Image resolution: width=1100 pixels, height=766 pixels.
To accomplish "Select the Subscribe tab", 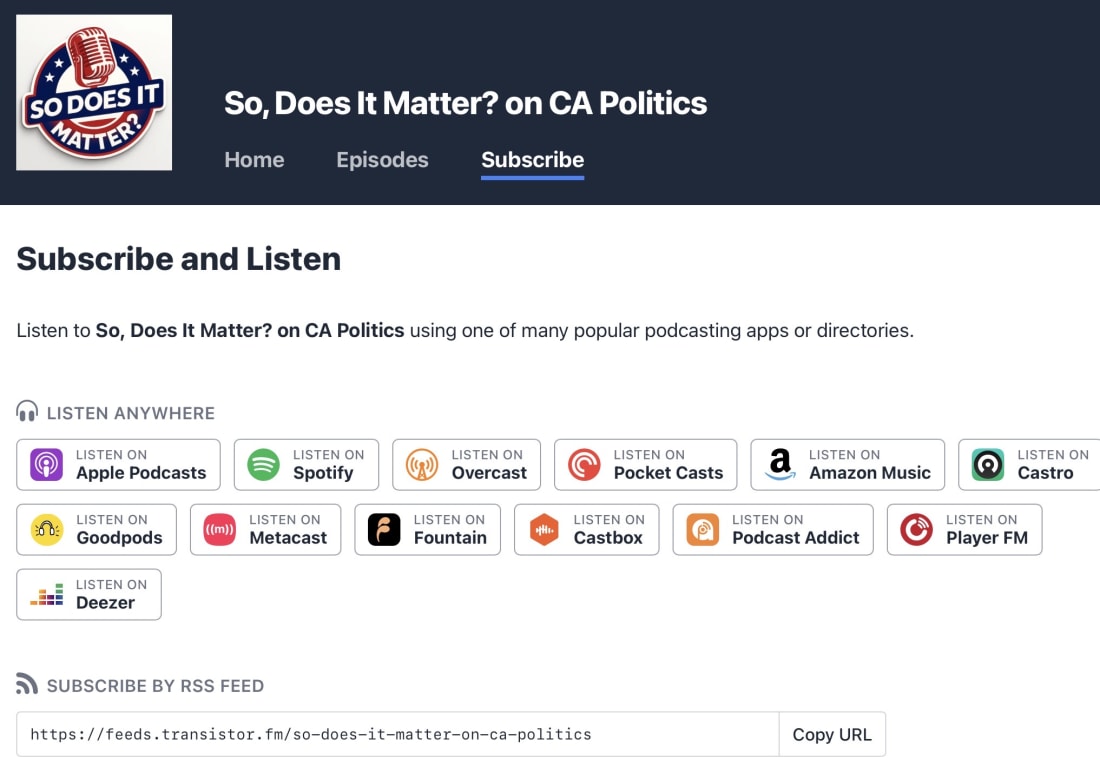I will pyautogui.click(x=532, y=160).
